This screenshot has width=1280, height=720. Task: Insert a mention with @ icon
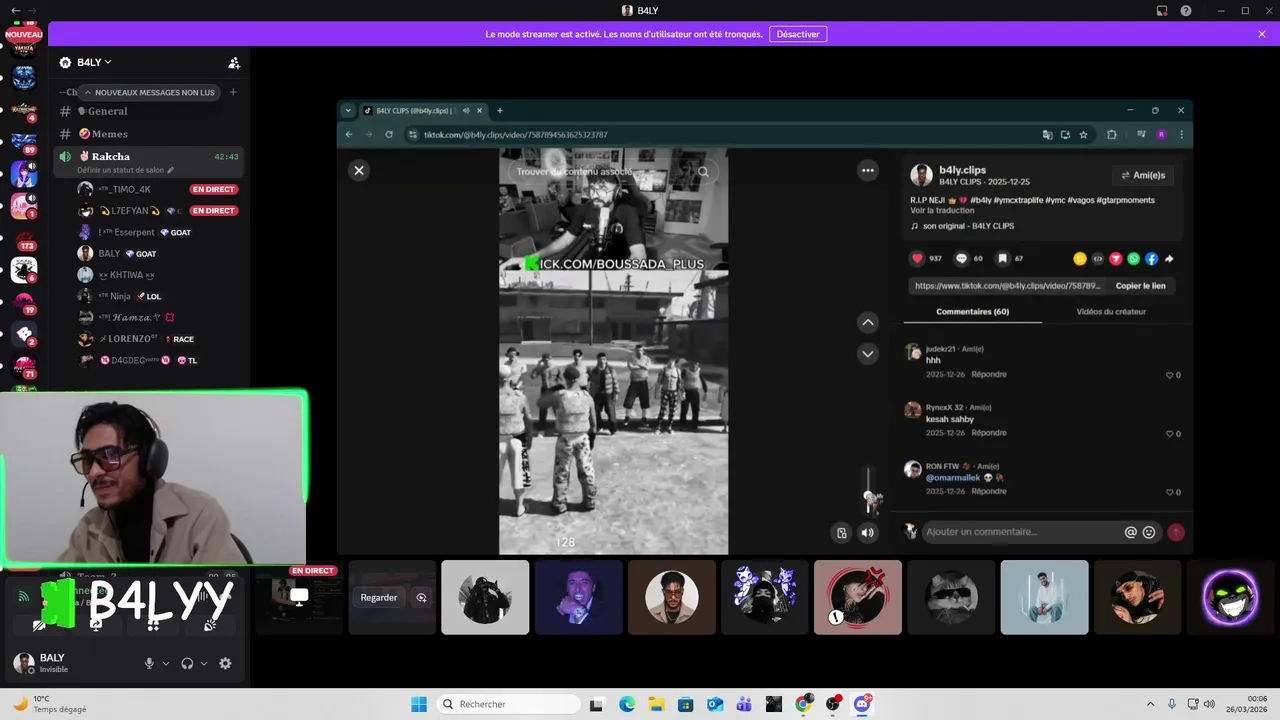(x=1131, y=532)
